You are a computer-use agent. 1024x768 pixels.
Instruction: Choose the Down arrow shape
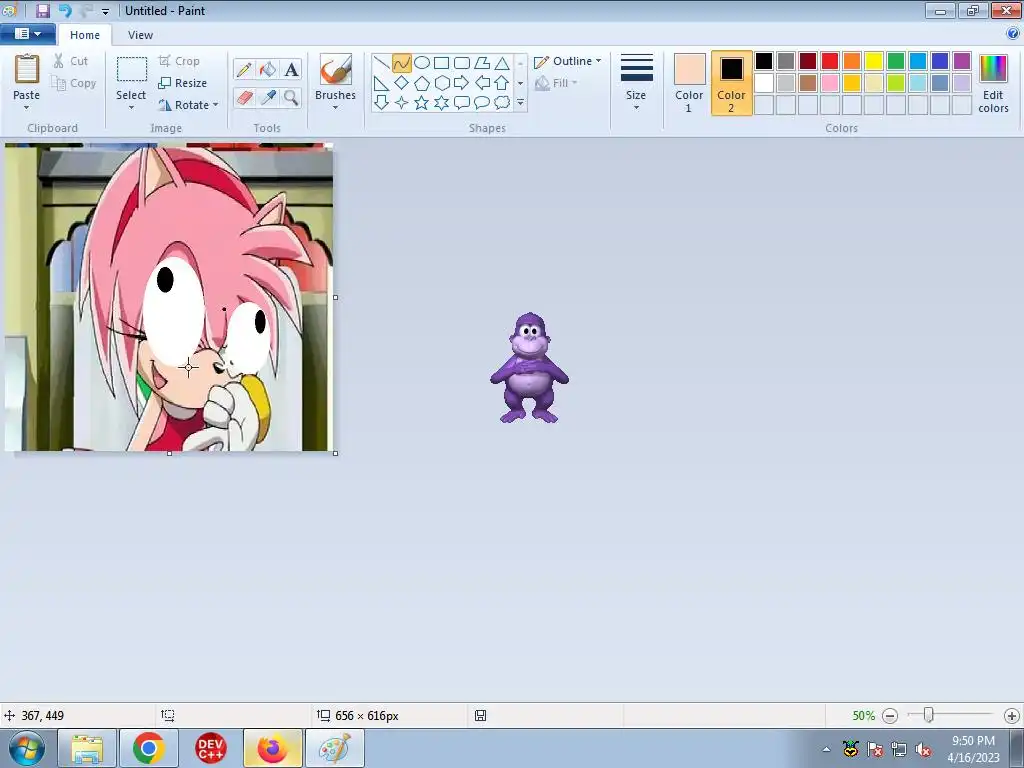tap(381, 103)
